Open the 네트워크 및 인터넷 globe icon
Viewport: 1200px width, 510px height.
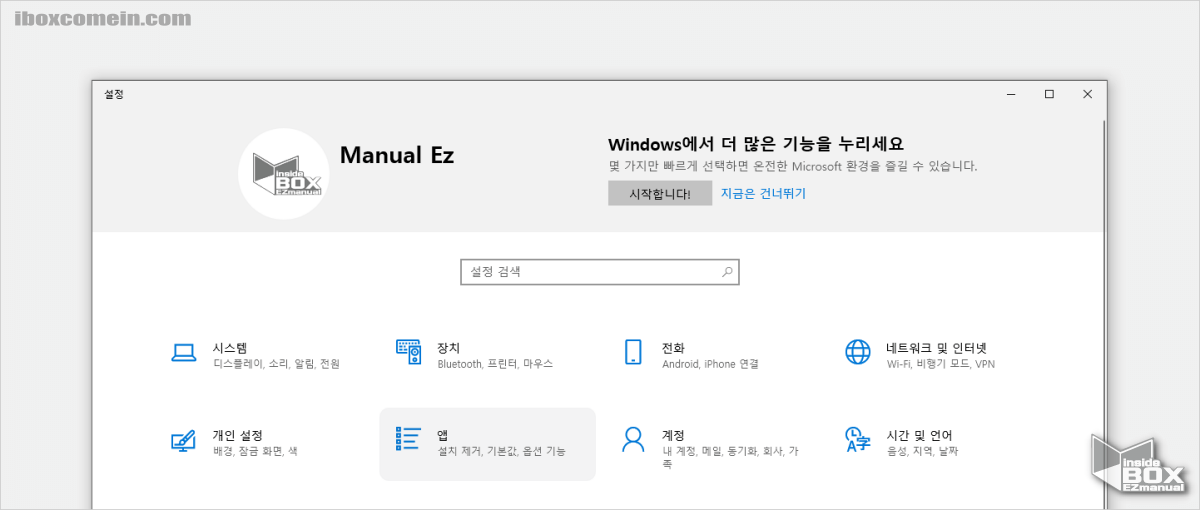[x=858, y=352]
